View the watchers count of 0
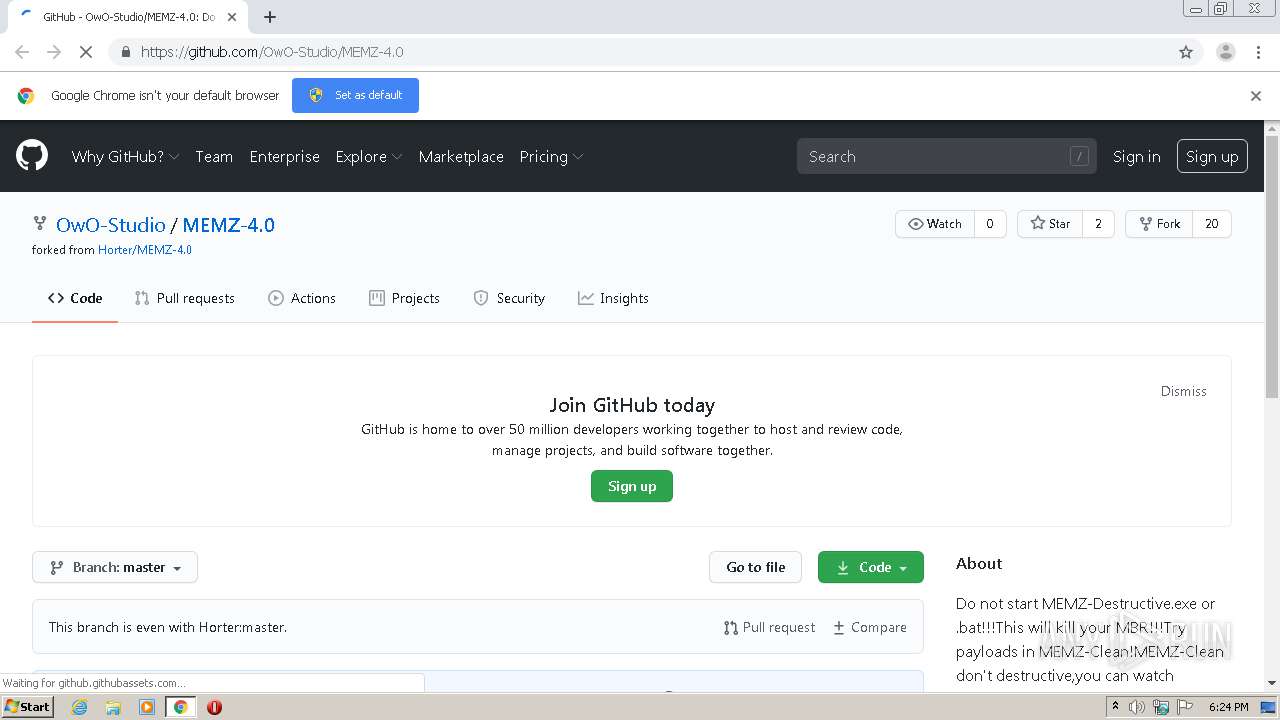 tap(990, 224)
